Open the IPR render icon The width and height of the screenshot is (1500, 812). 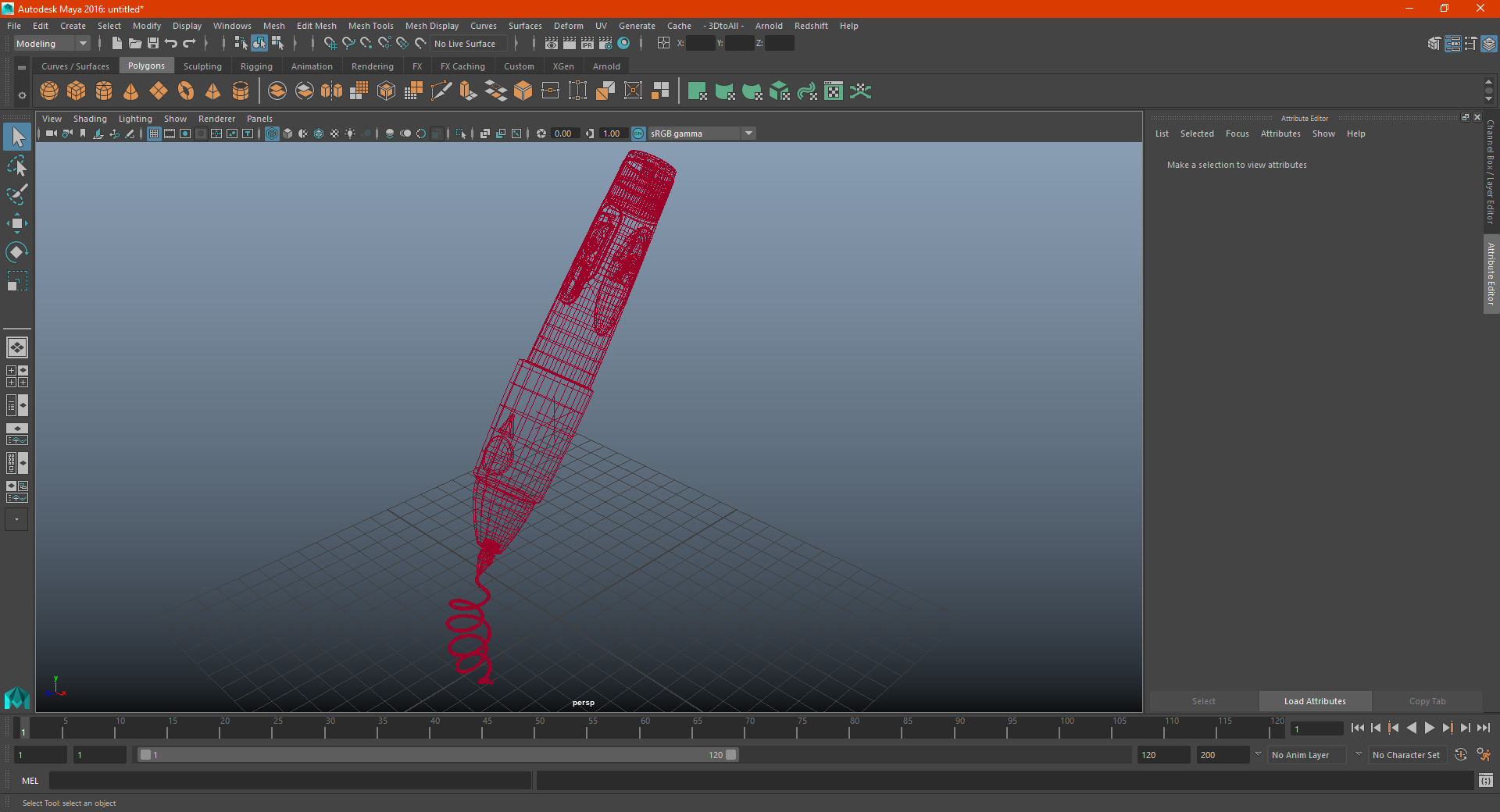[587, 44]
